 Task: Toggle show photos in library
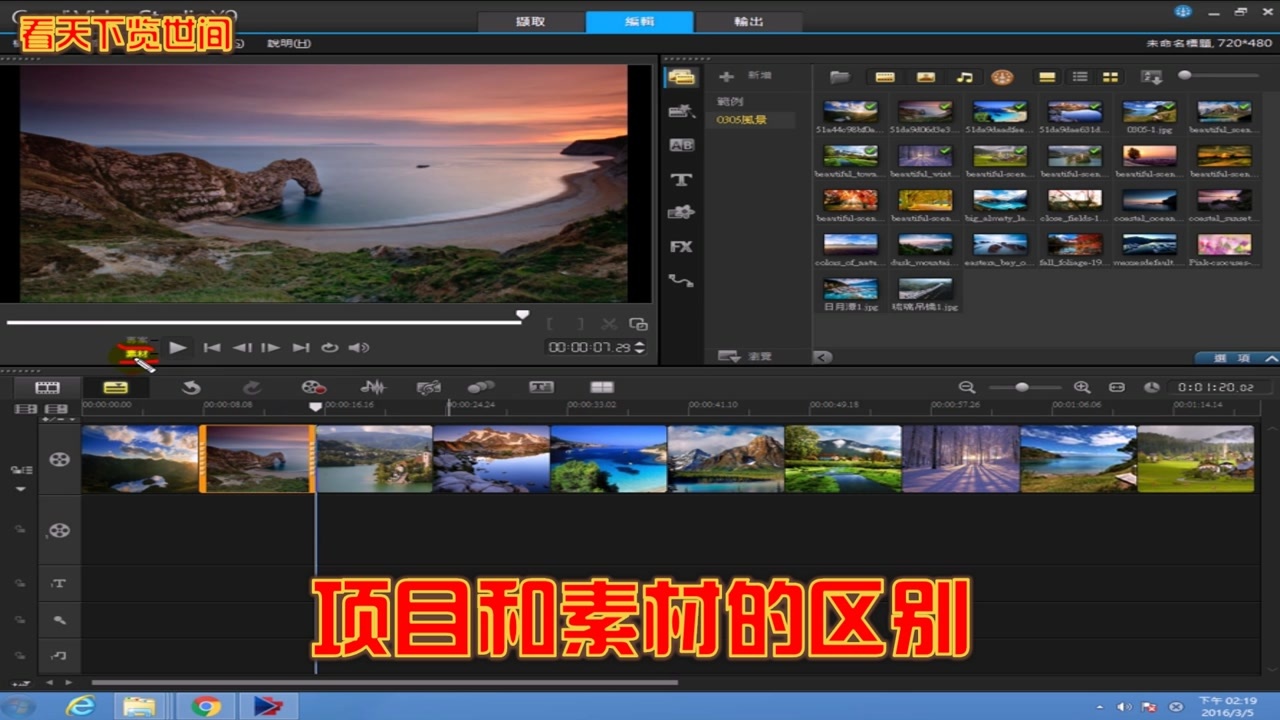tap(925, 77)
